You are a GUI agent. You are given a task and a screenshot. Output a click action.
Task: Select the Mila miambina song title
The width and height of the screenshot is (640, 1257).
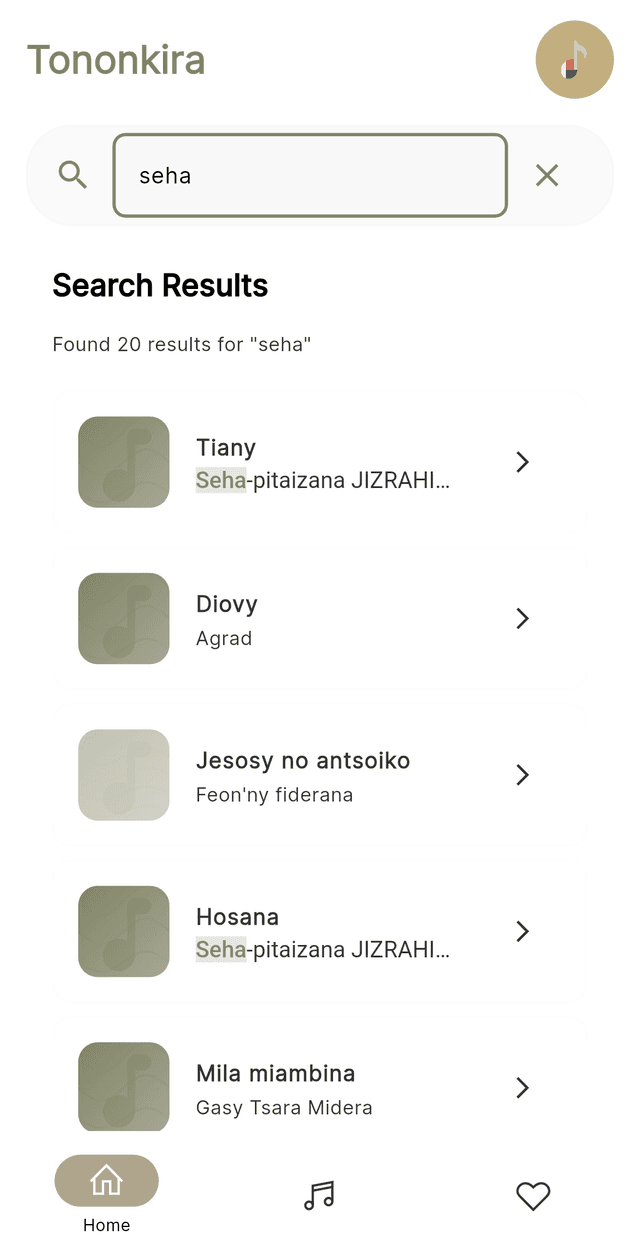(x=275, y=1074)
